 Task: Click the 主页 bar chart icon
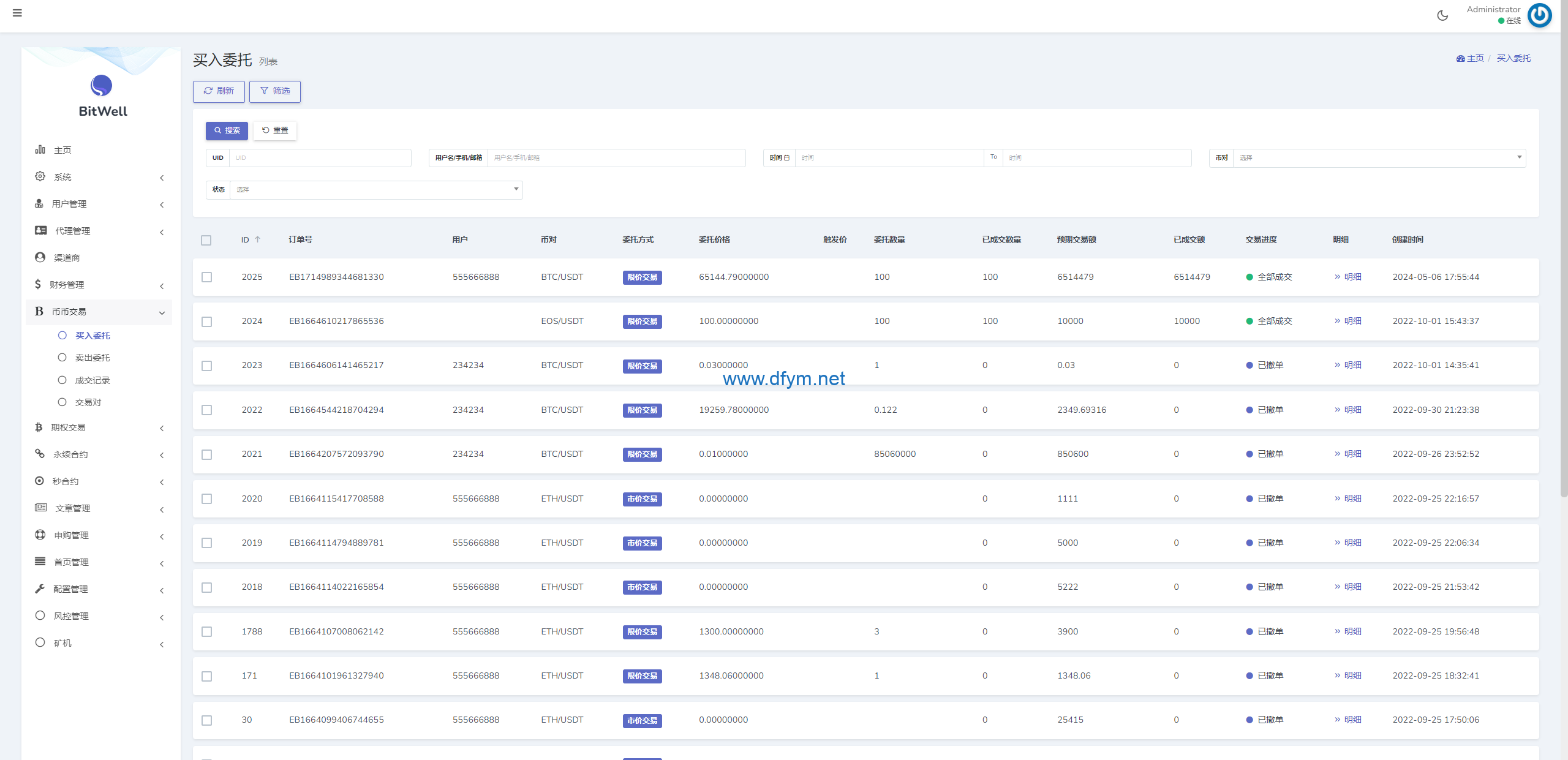tap(40, 149)
